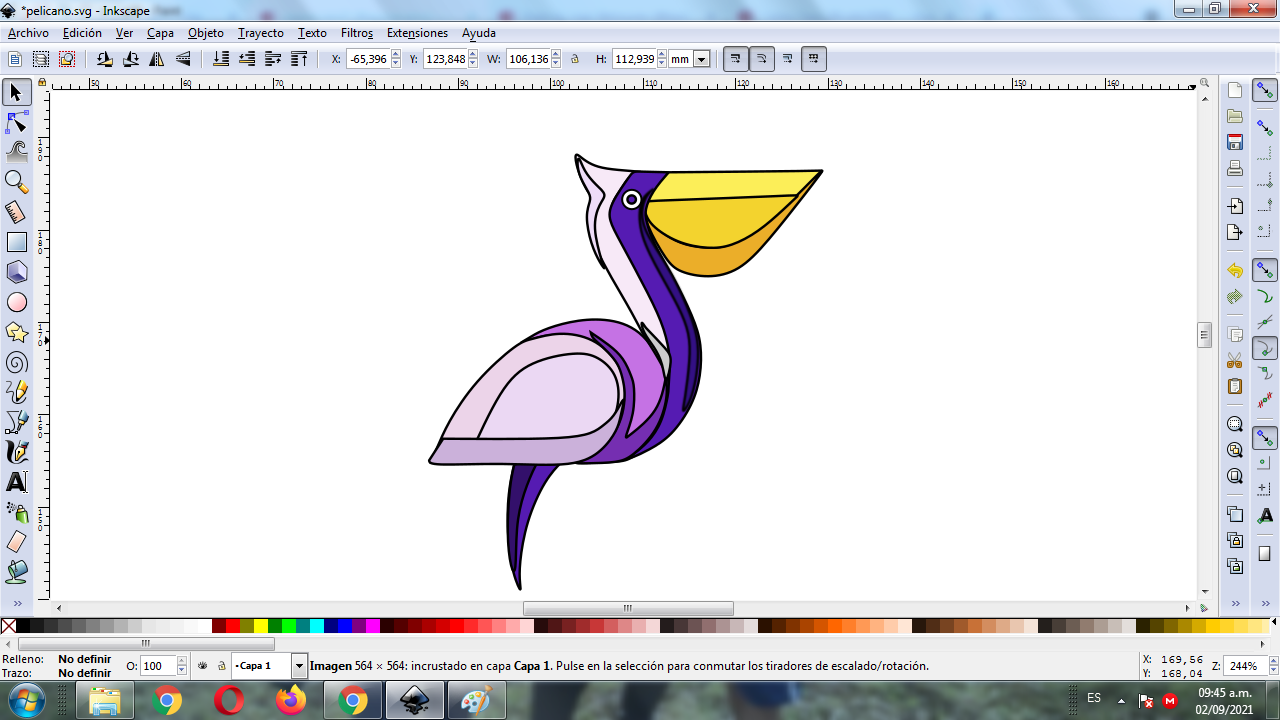Image resolution: width=1280 pixels, height=720 pixels.
Task: Select the Measure ruler tool
Action: pos(16,212)
